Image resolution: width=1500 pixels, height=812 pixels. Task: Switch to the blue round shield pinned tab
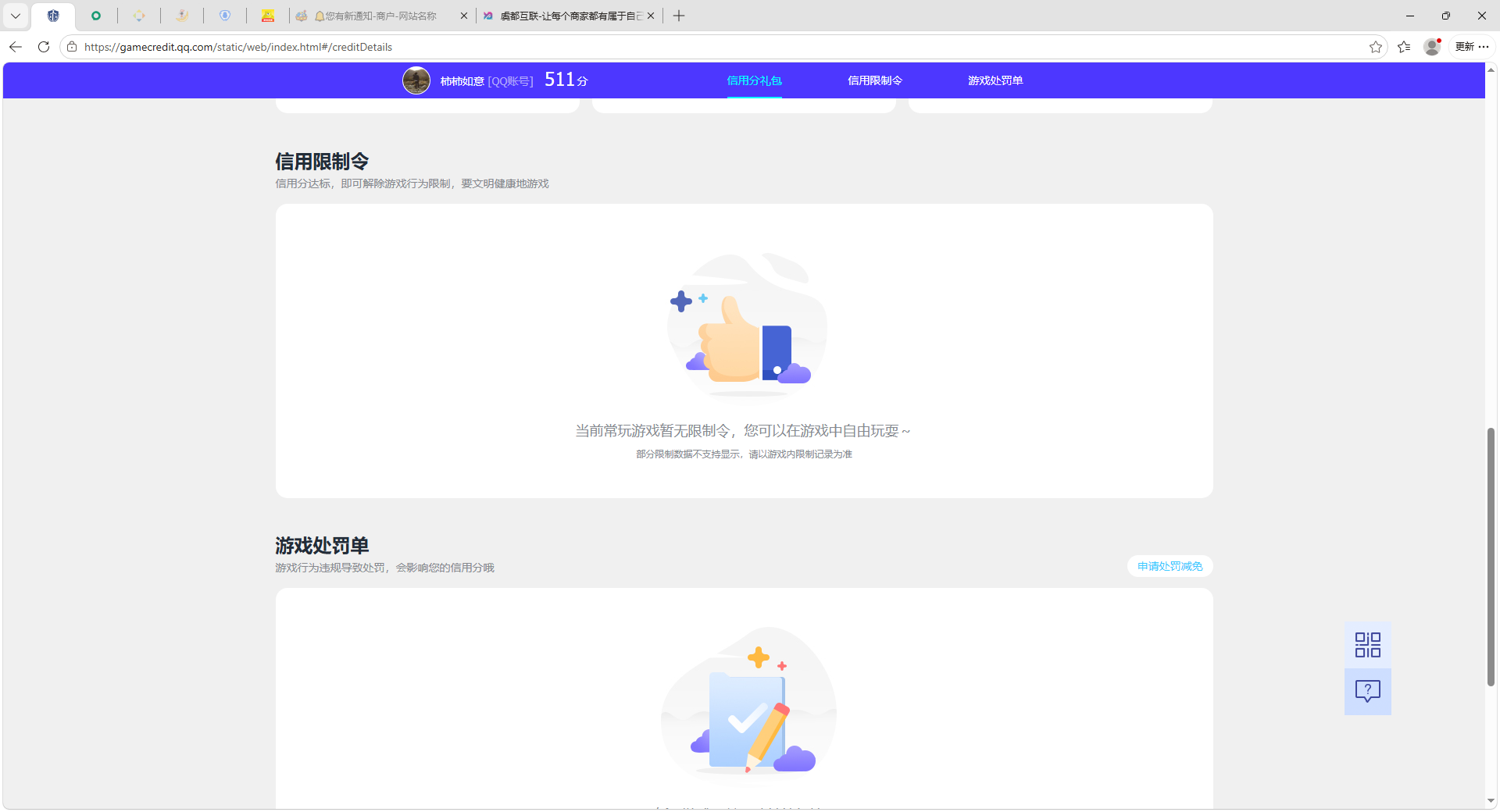(225, 16)
